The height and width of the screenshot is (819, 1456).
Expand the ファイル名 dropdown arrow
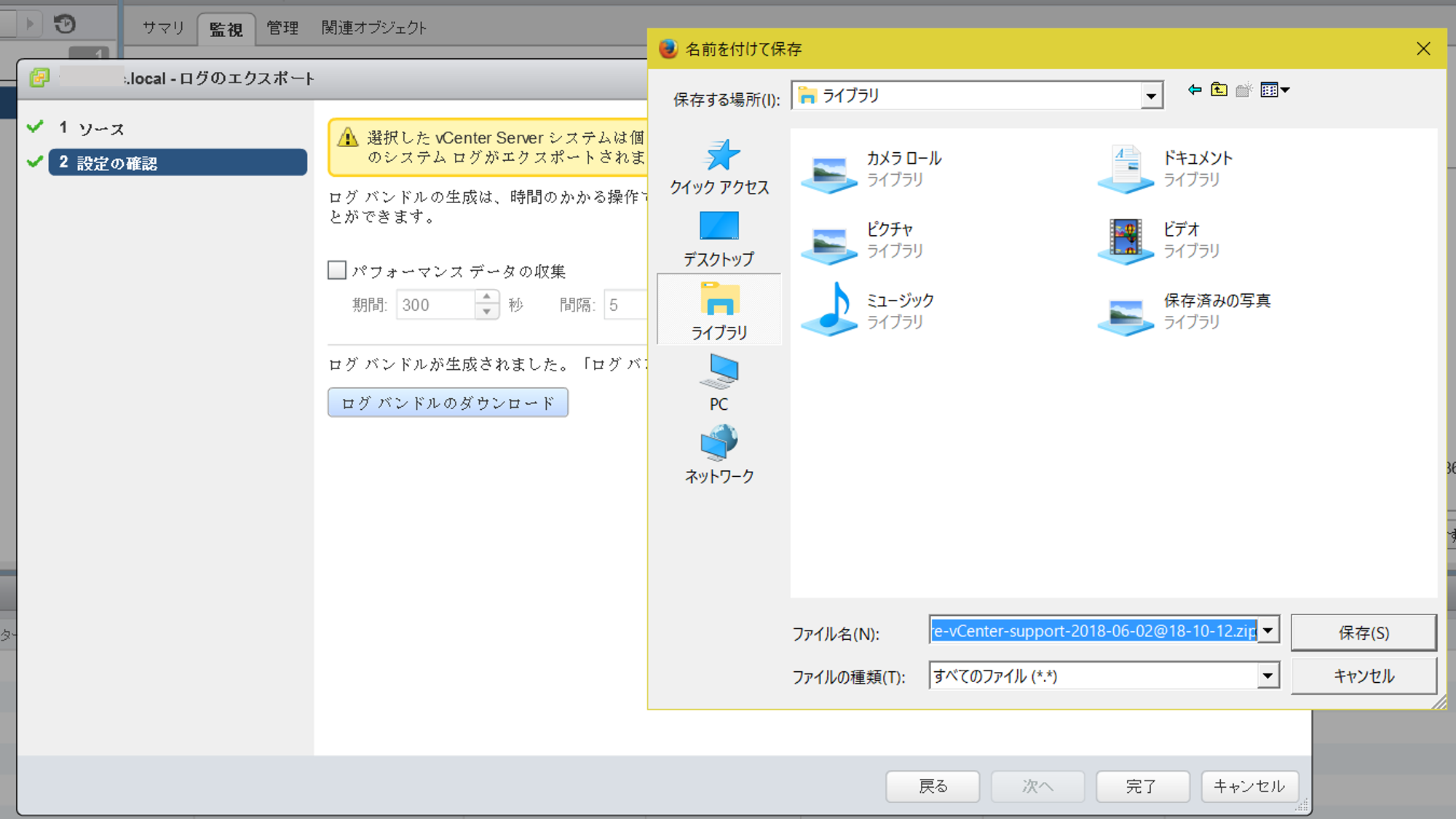point(1268,630)
